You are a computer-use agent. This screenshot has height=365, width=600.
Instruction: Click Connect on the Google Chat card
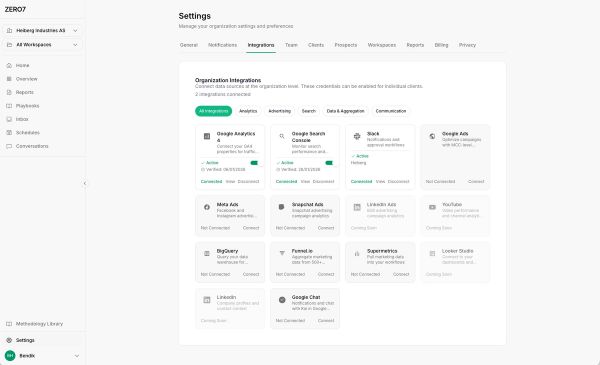[326, 321]
